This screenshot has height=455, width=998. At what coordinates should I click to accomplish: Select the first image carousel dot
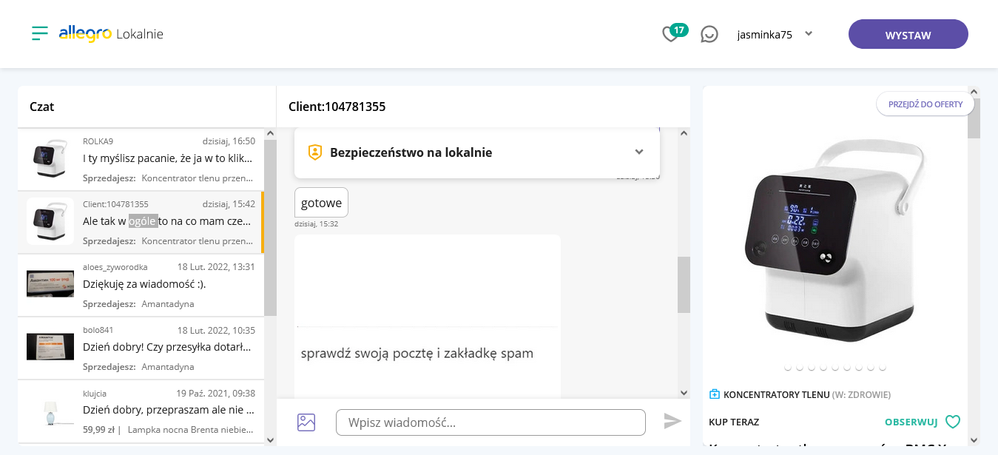tap(788, 368)
